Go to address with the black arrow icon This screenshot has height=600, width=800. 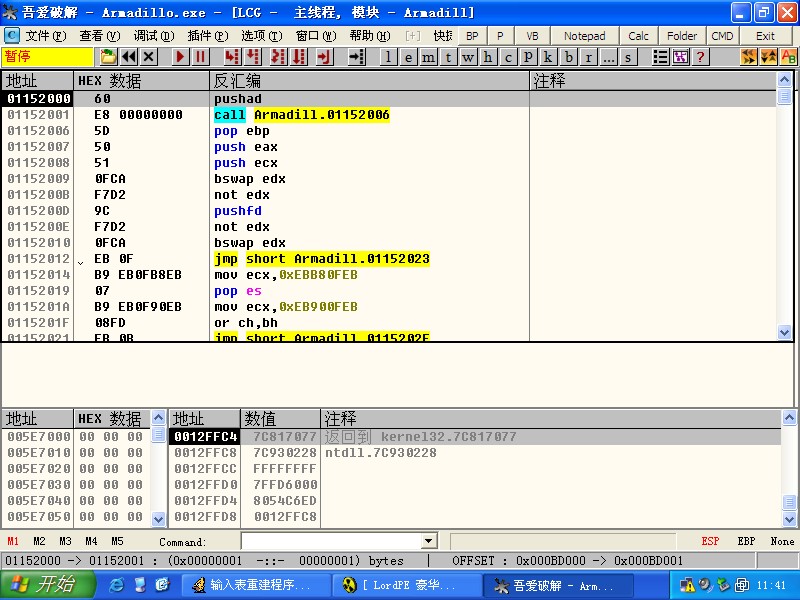click(x=357, y=57)
